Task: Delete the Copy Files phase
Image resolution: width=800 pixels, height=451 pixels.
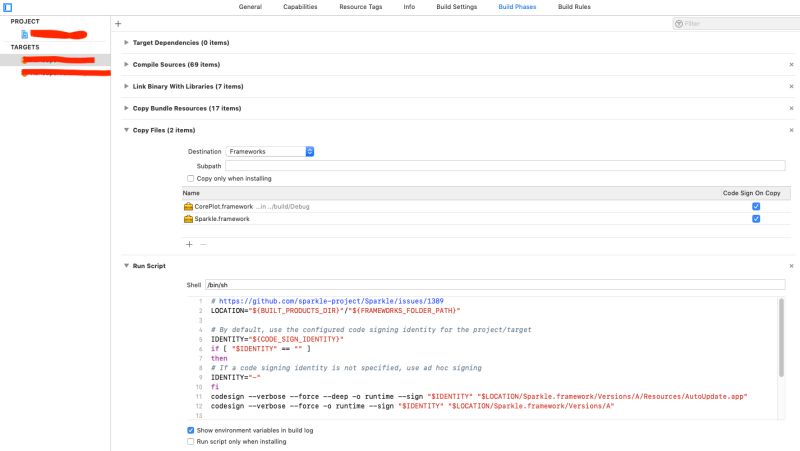Action: point(791,130)
